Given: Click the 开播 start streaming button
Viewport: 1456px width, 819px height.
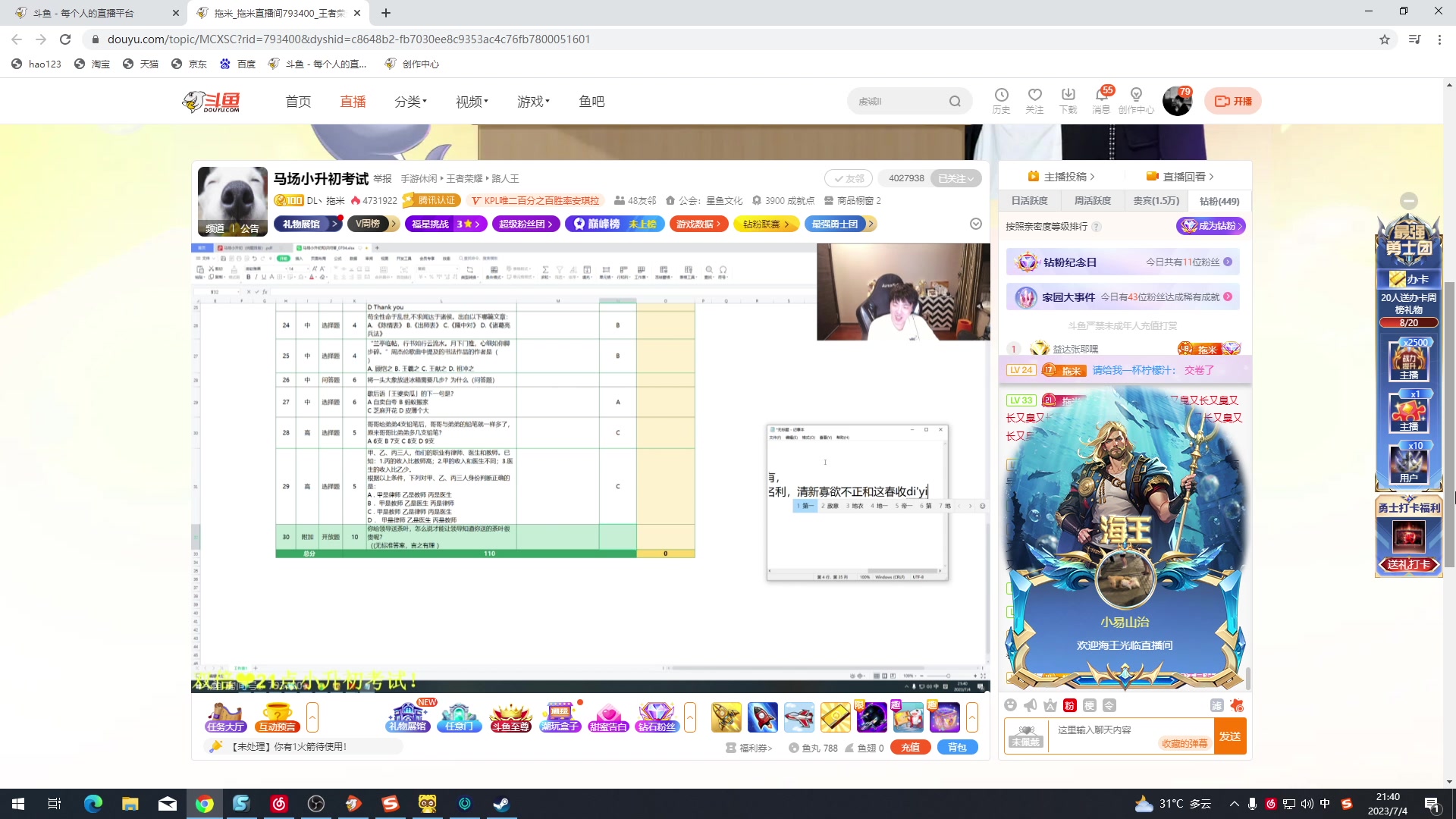Looking at the screenshot, I should pyautogui.click(x=1233, y=101).
